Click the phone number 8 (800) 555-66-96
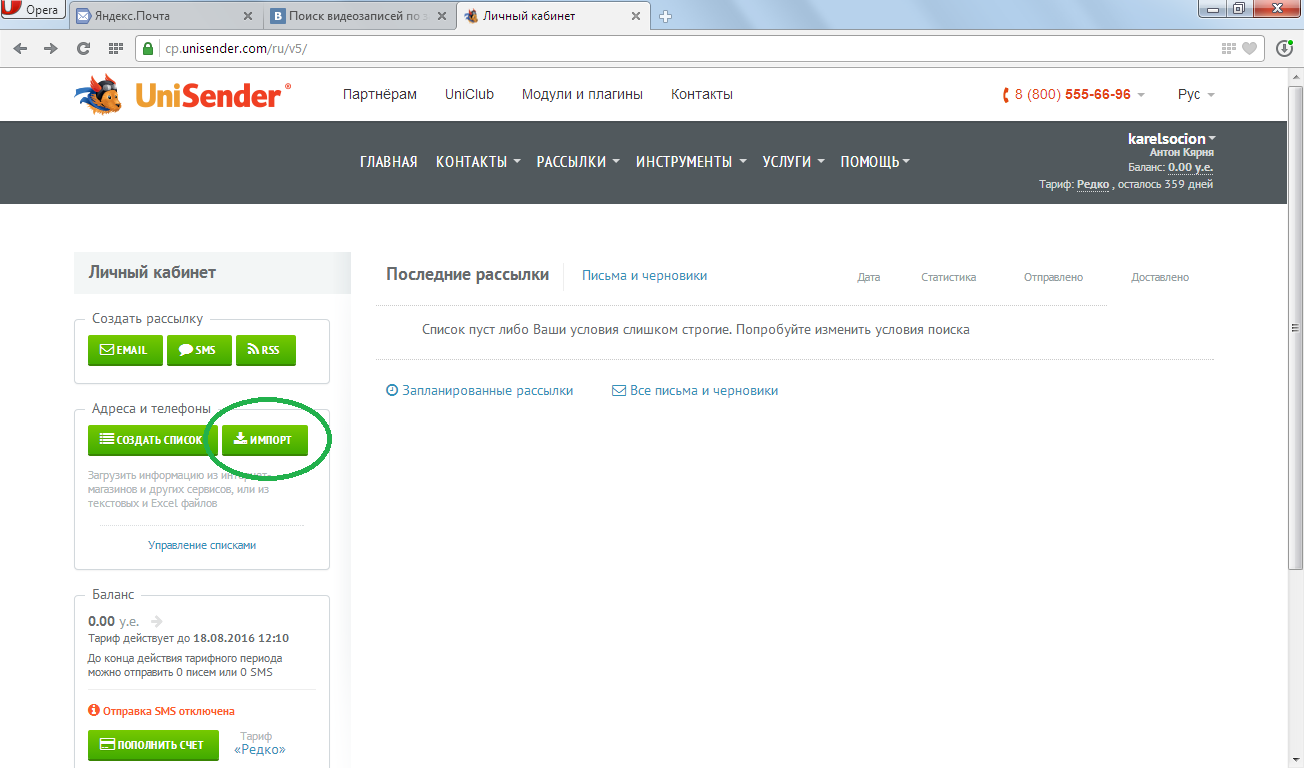The height and width of the screenshot is (768, 1304). pyautogui.click(x=1072, y=94)
